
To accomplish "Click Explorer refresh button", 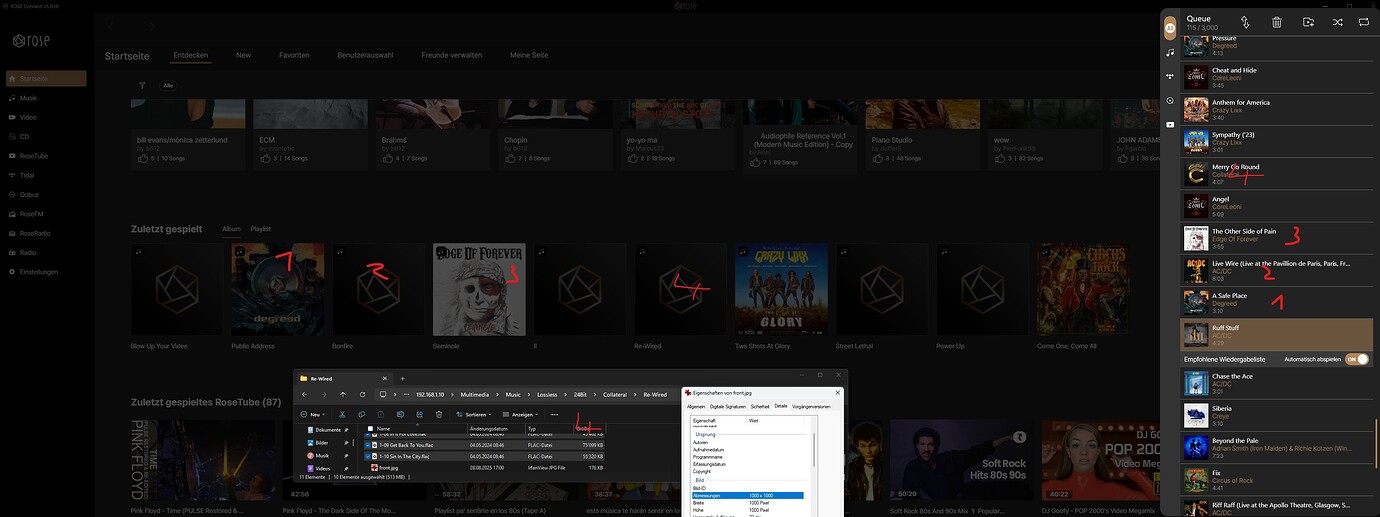I will pyautogui.click(x=362, y=394).
